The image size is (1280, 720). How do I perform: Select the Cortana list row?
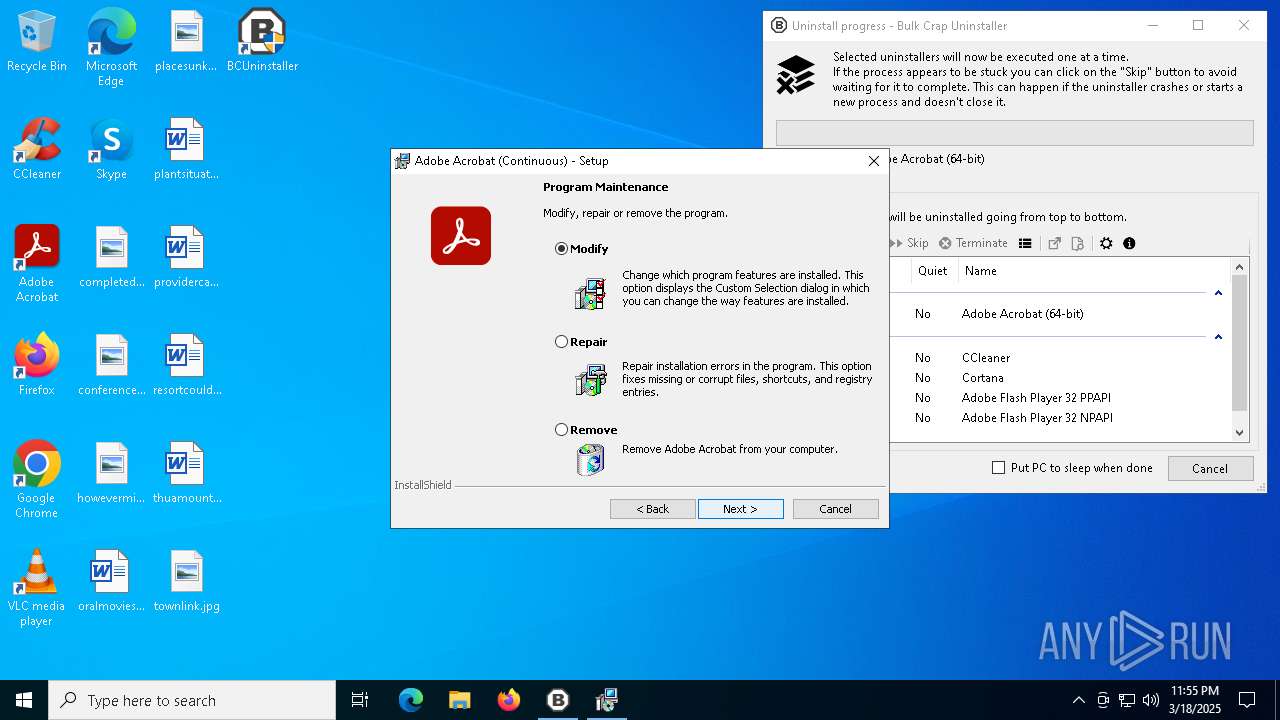pyautogui.click(x=1058, y=378)
